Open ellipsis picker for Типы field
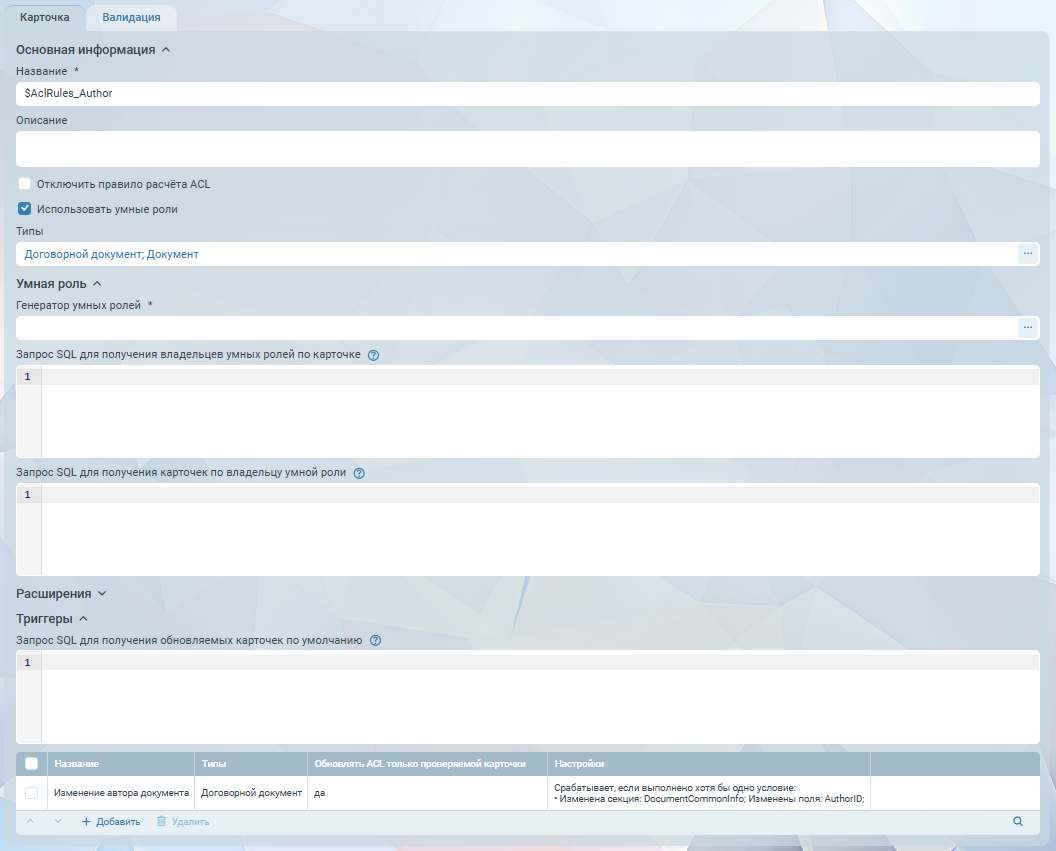 pos(1027,254)
